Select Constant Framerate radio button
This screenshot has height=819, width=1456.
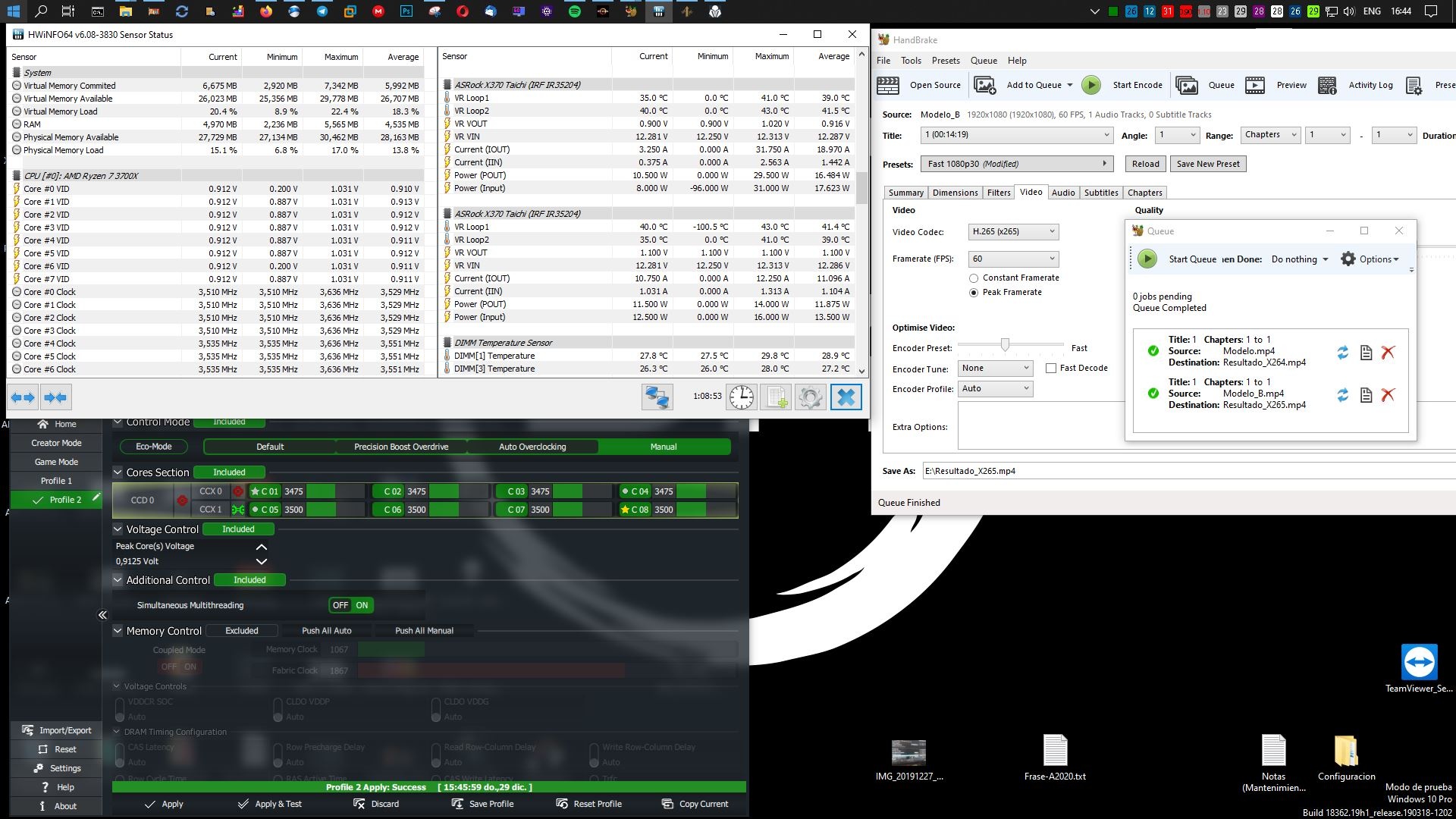click(974, 278)
